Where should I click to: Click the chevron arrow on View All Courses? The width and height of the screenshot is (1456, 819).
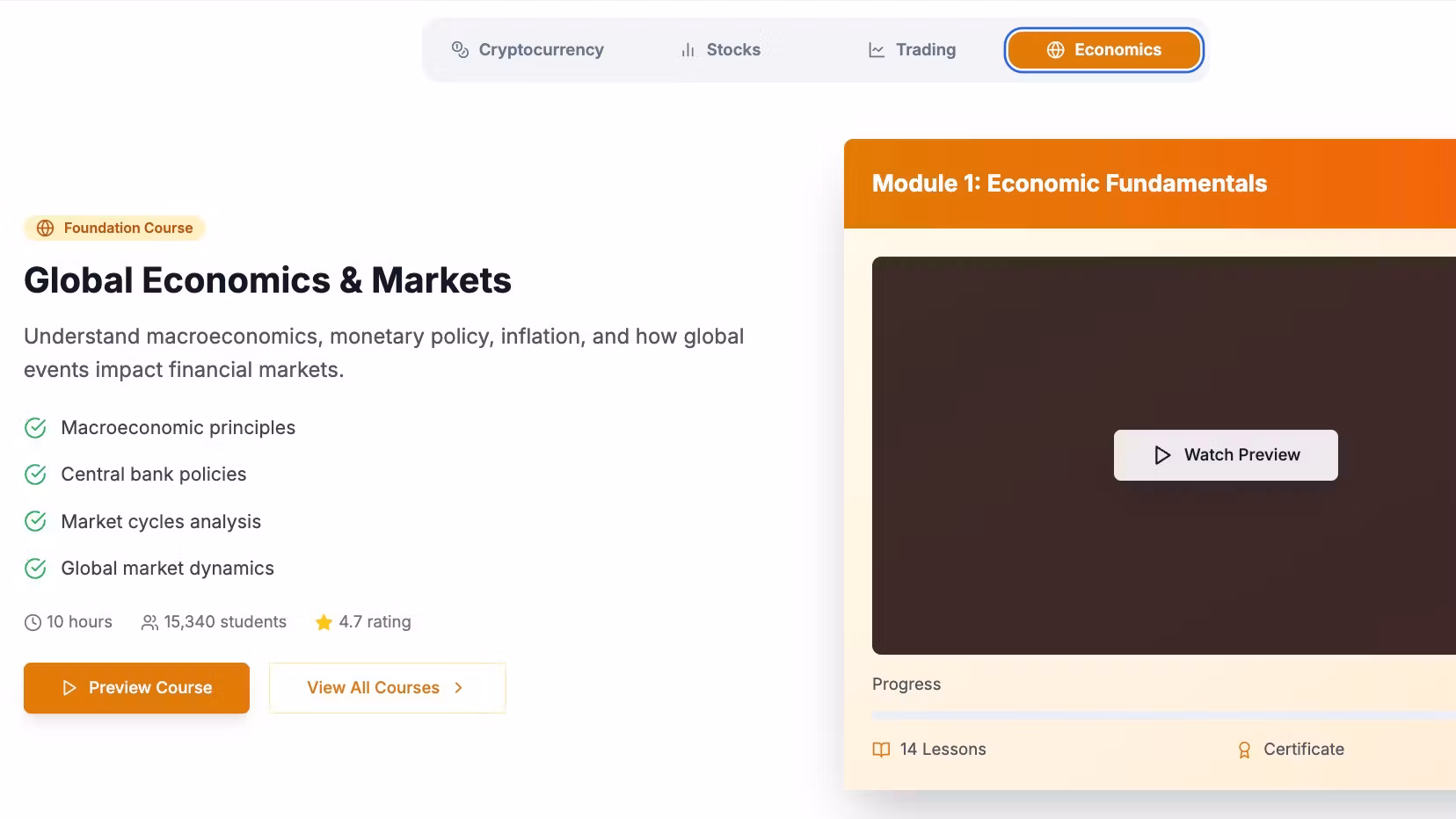coord(458,688)
